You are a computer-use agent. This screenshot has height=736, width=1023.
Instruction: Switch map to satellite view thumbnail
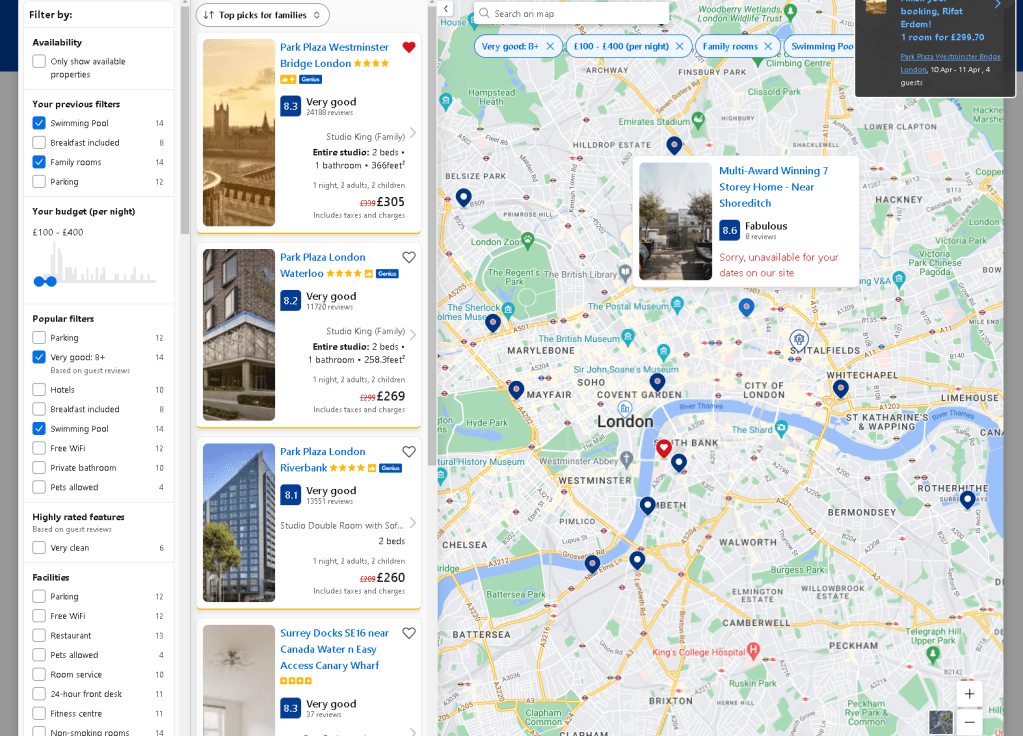pos(941,722)
